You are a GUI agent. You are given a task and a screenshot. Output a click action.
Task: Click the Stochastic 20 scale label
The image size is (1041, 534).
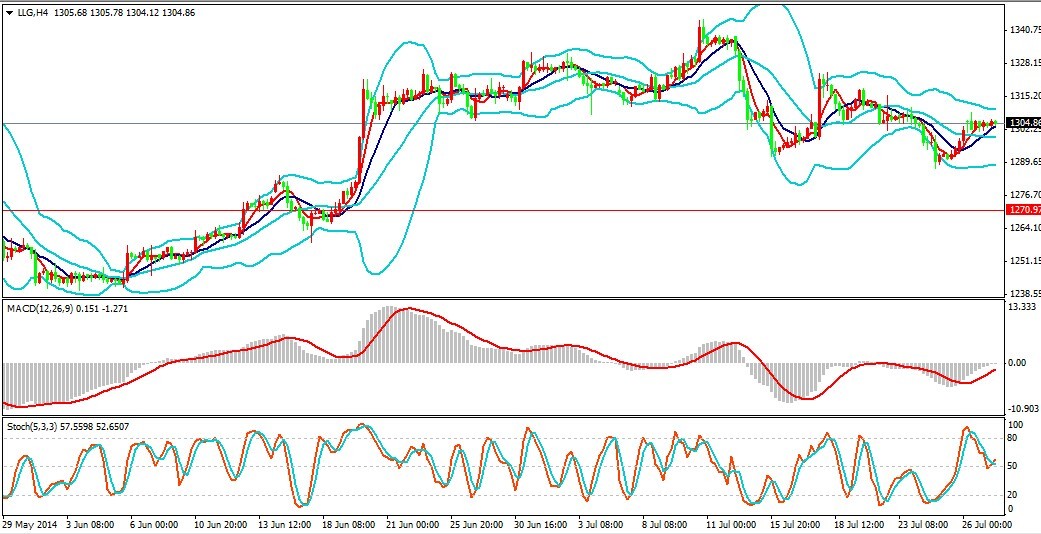(x=1012, y=494)
